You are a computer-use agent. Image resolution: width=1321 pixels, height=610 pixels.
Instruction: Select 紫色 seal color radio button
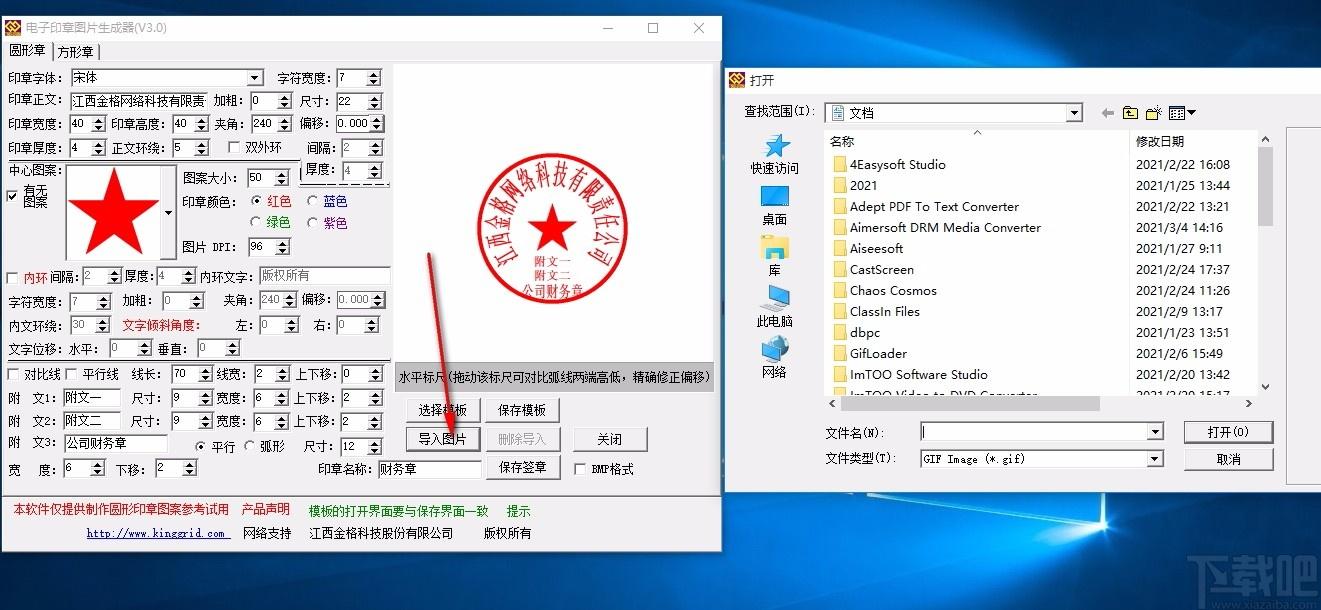tap(313, 222)
